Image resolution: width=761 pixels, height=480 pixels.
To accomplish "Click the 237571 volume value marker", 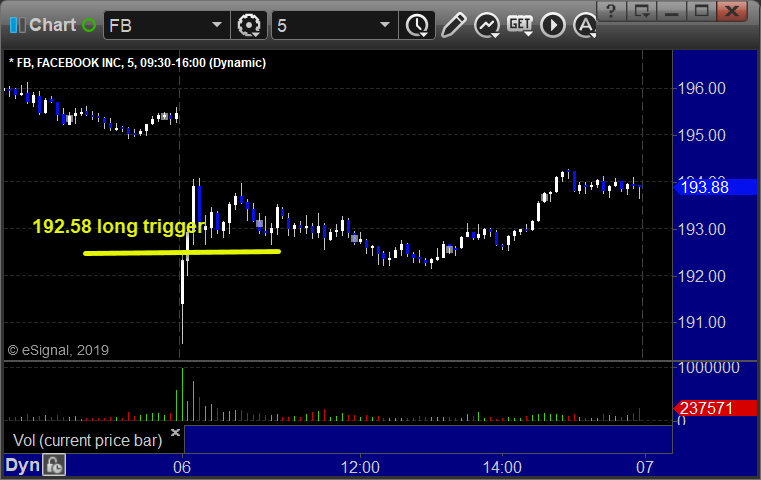I will click(715, 408).
